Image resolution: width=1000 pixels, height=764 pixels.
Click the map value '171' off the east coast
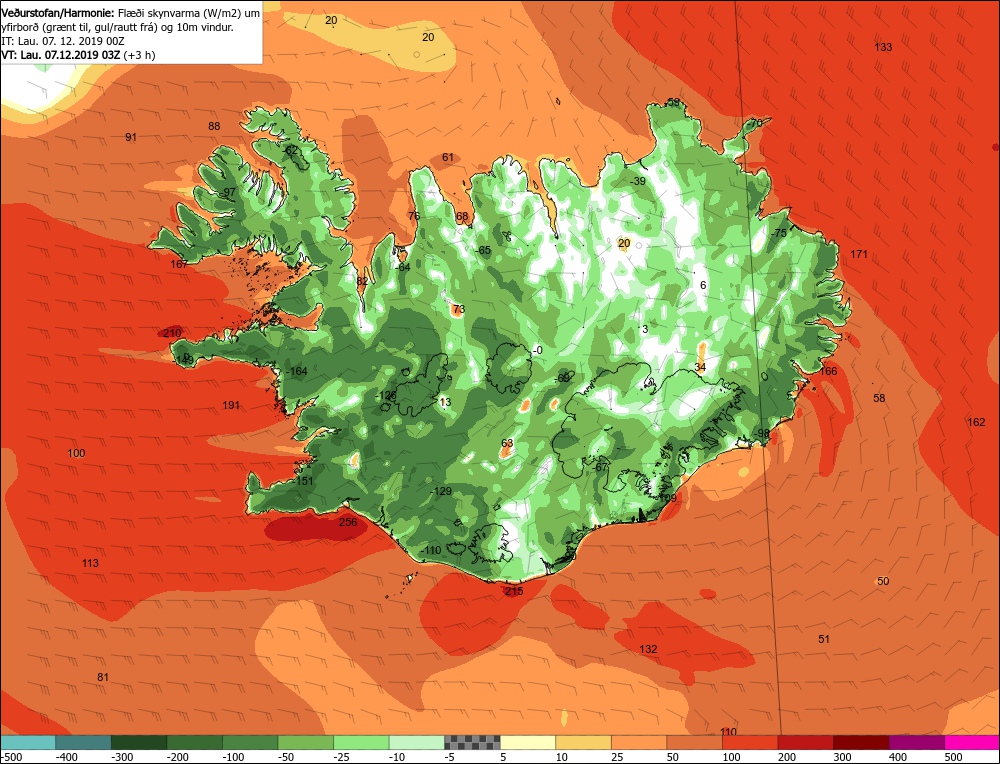[859, 254]
